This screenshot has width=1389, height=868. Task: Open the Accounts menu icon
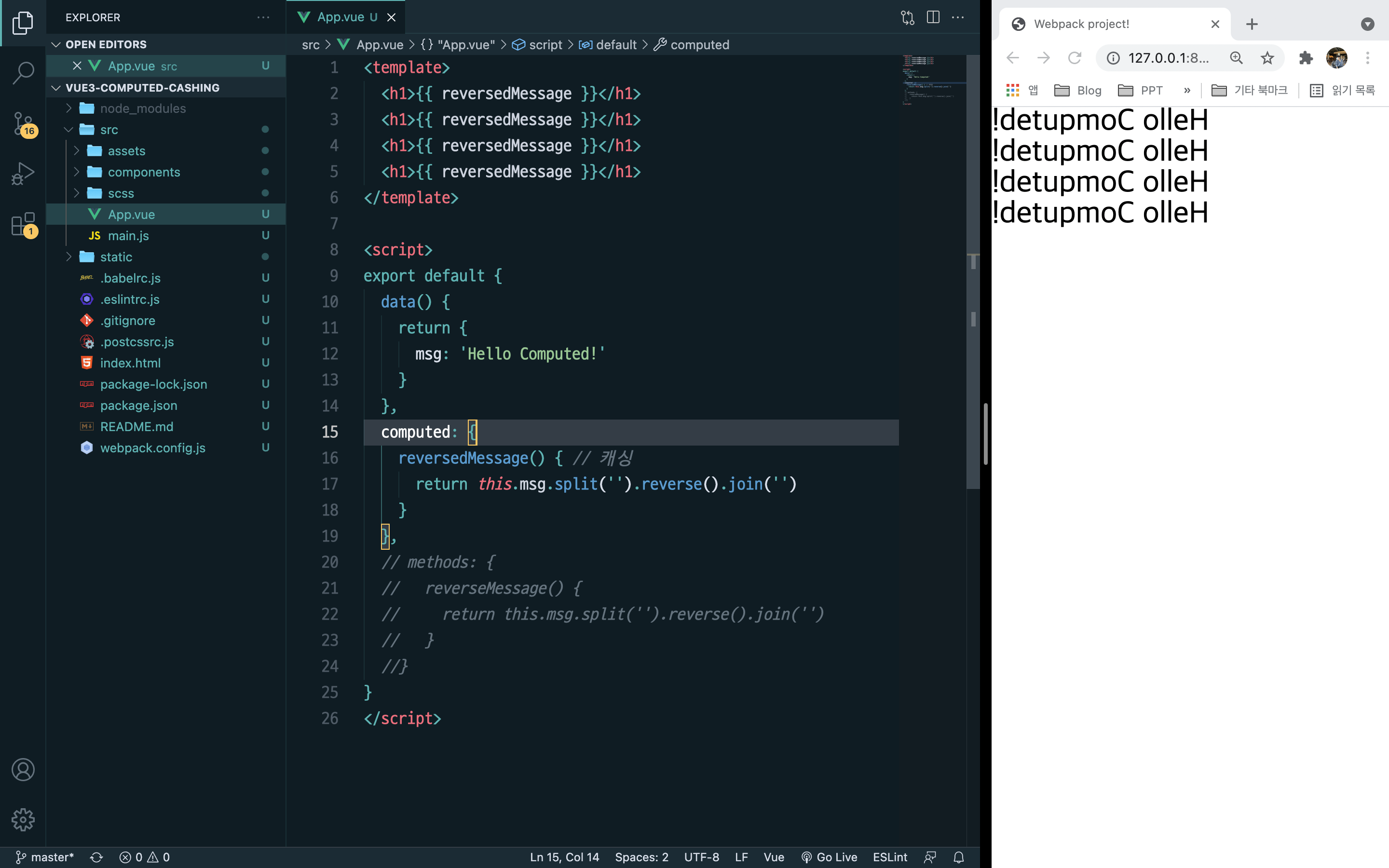pos(23,770)
